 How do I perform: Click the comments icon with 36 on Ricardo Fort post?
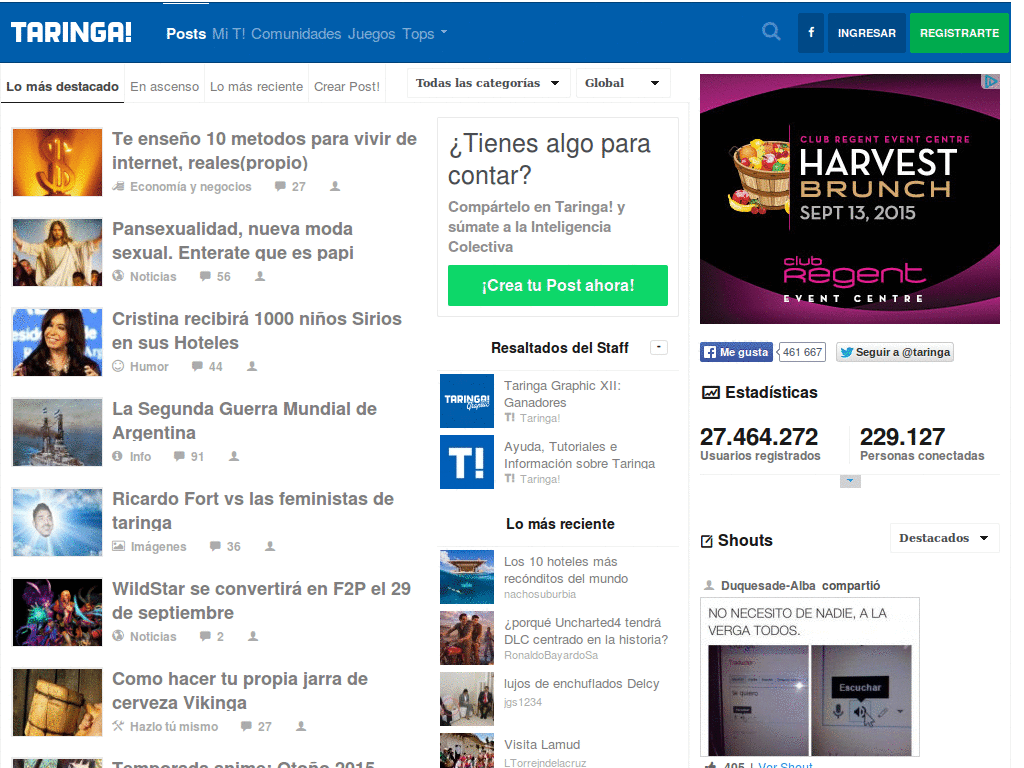pos(215,546)
